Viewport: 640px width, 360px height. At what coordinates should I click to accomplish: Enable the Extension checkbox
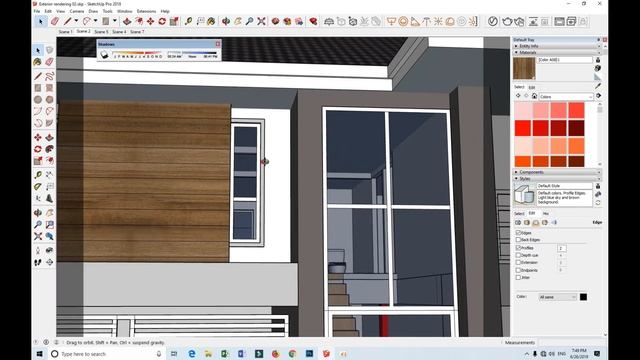pos(518,262)
